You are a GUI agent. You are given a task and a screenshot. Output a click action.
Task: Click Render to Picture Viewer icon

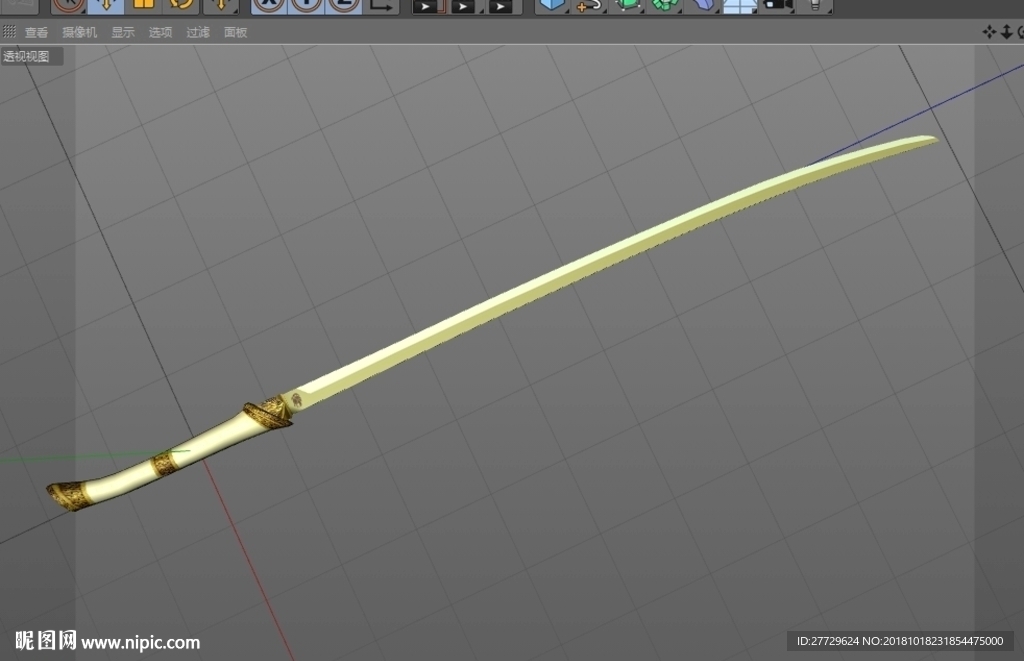click(x=466, y=6)
